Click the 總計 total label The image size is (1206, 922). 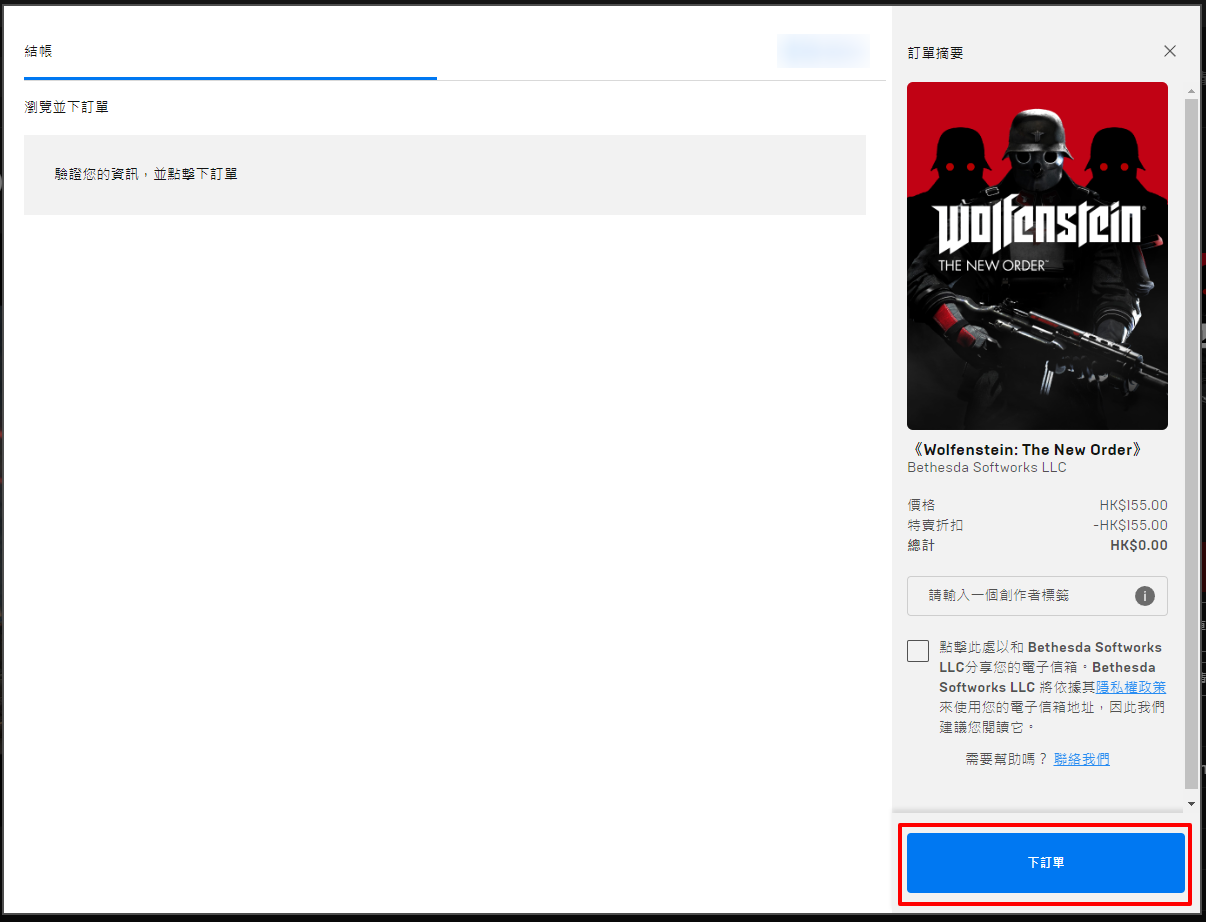click(x=921, y=545)
